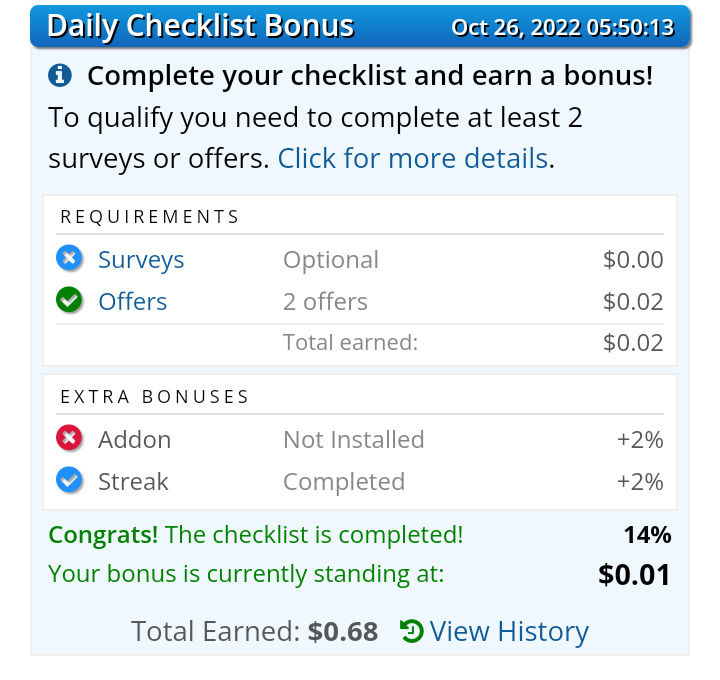The image size is (720, 680).
Task: Select the Streak label
Action: (x=133, y=482)
